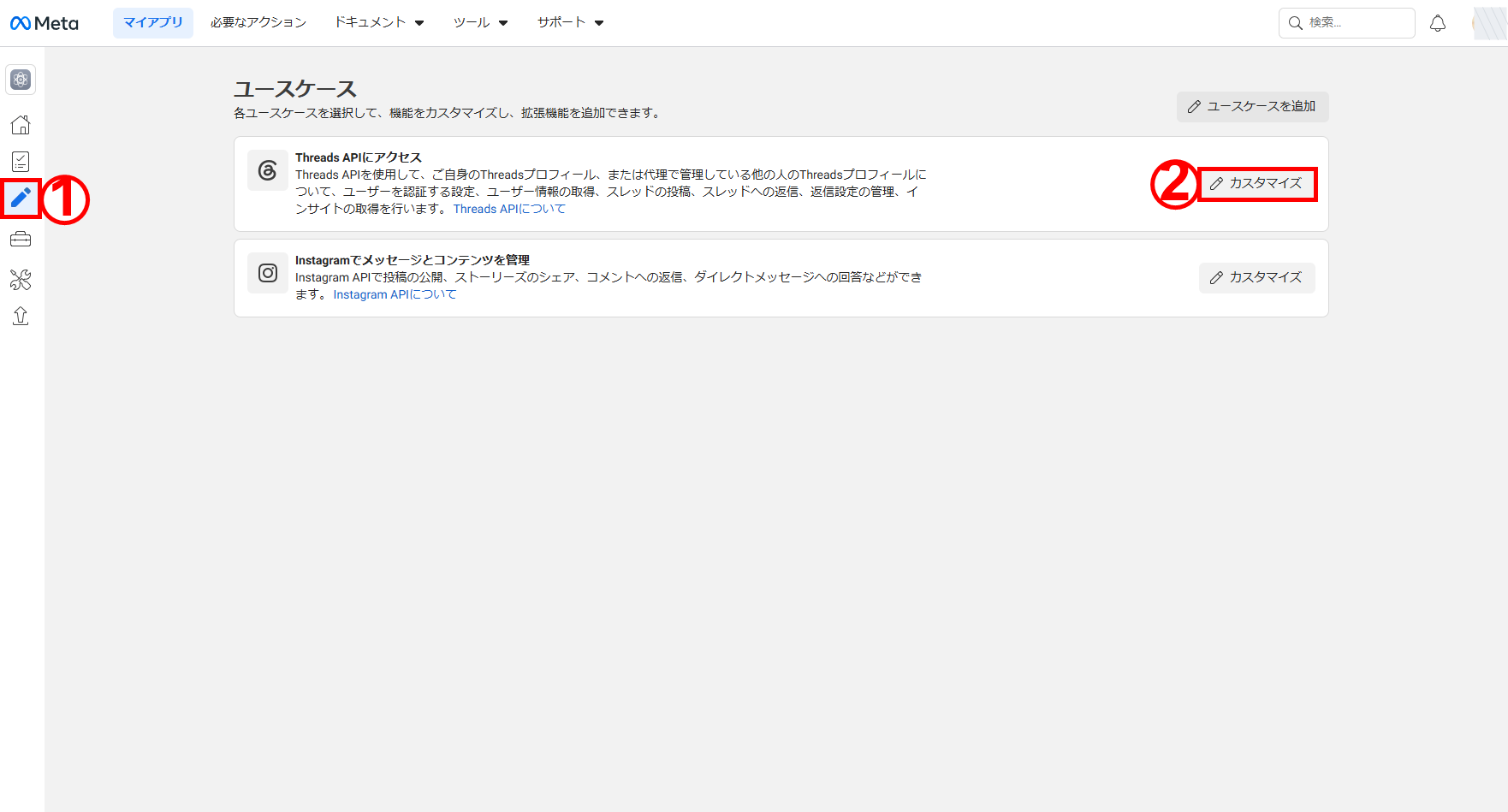Open the app icon in sidebar
Screen dimensions: 1508x812
point(21,80)
